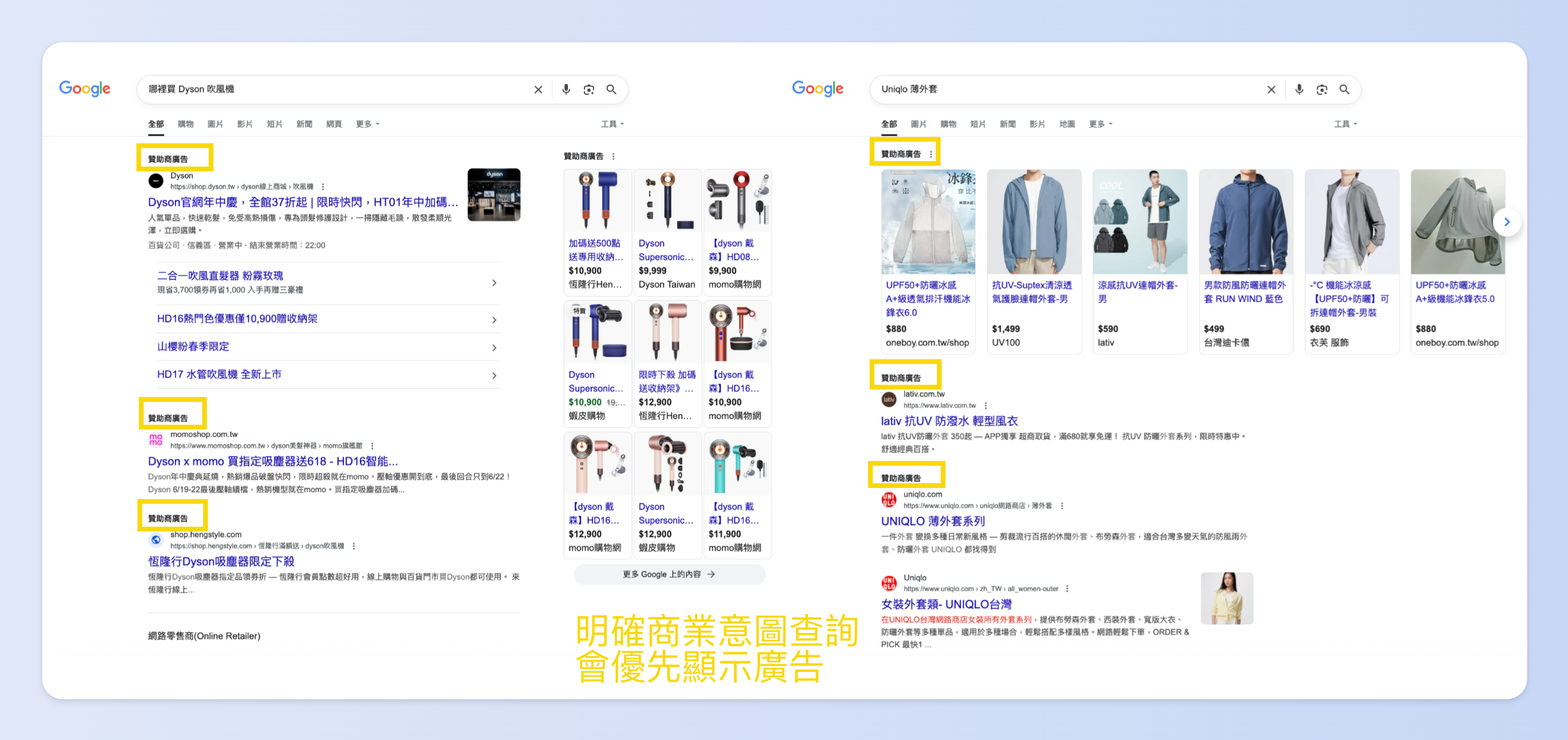Open the 蝦皮購物 $10,900 Dyson Supersonic card

coord(598,364)
